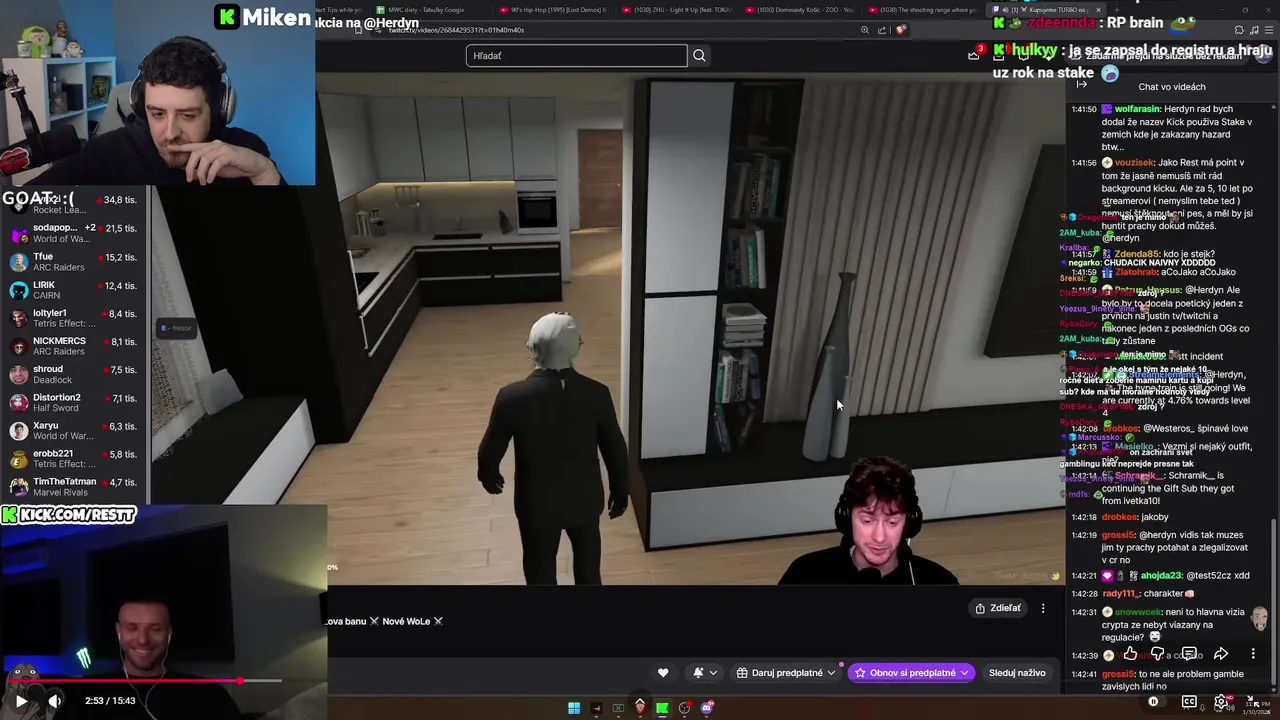Open more actions next to the share arrow

click(1253, 654)
